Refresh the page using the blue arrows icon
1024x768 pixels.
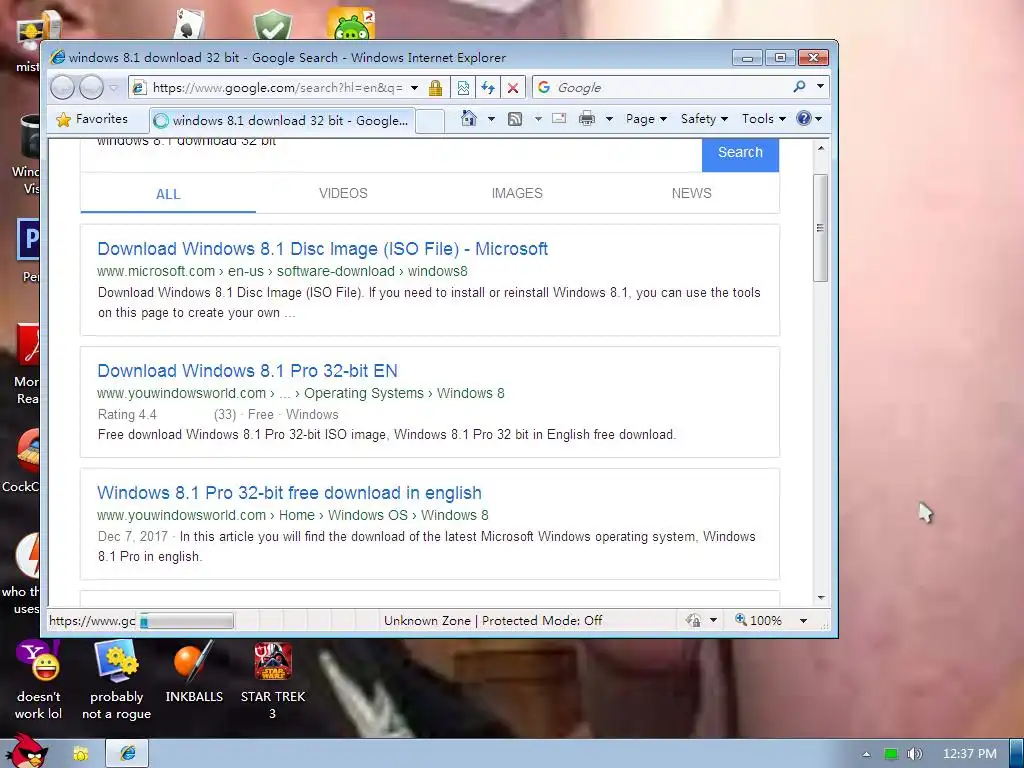pyautogui.click(x=488, y=88)
